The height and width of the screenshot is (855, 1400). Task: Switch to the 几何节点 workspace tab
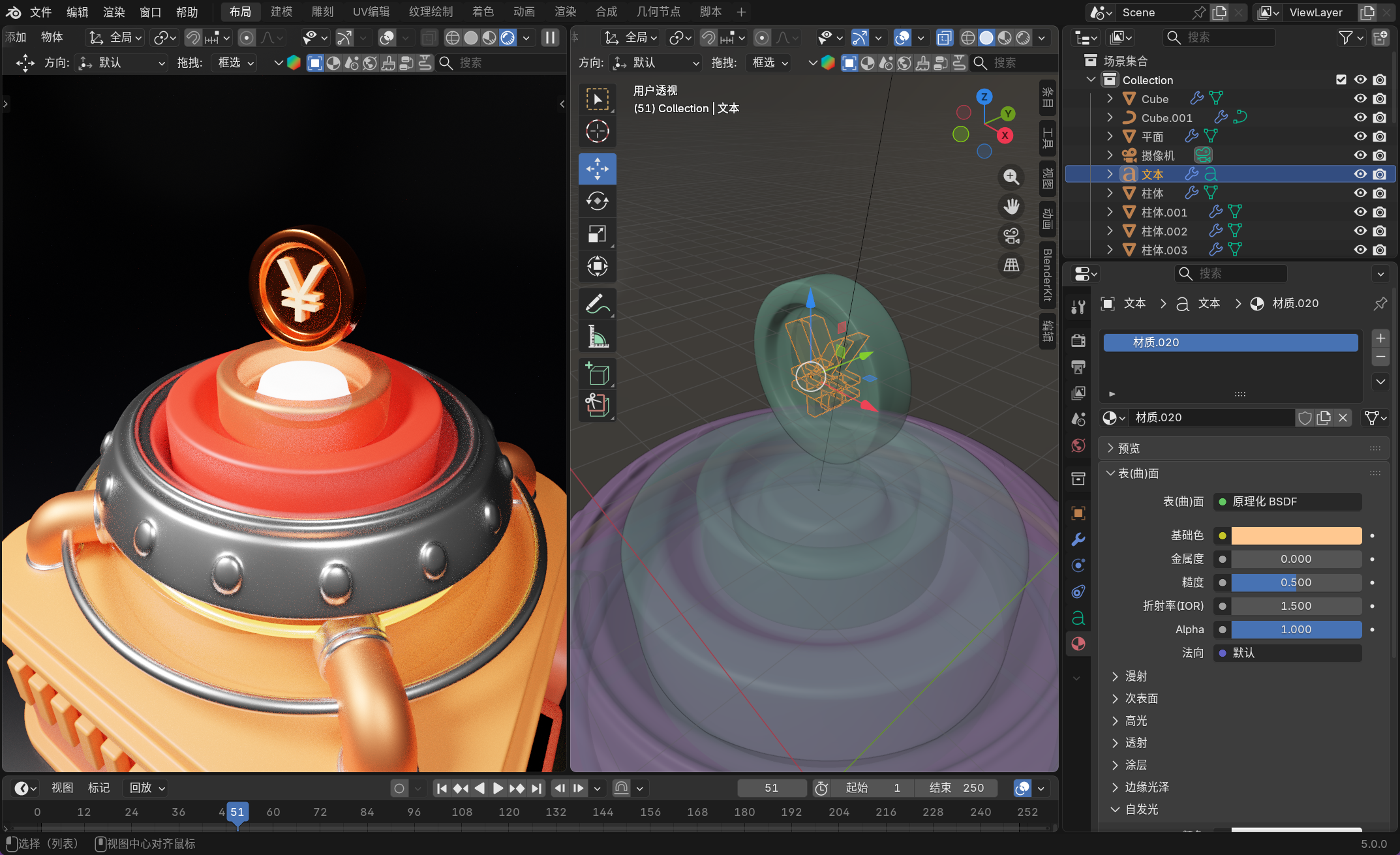click(658, 12)
